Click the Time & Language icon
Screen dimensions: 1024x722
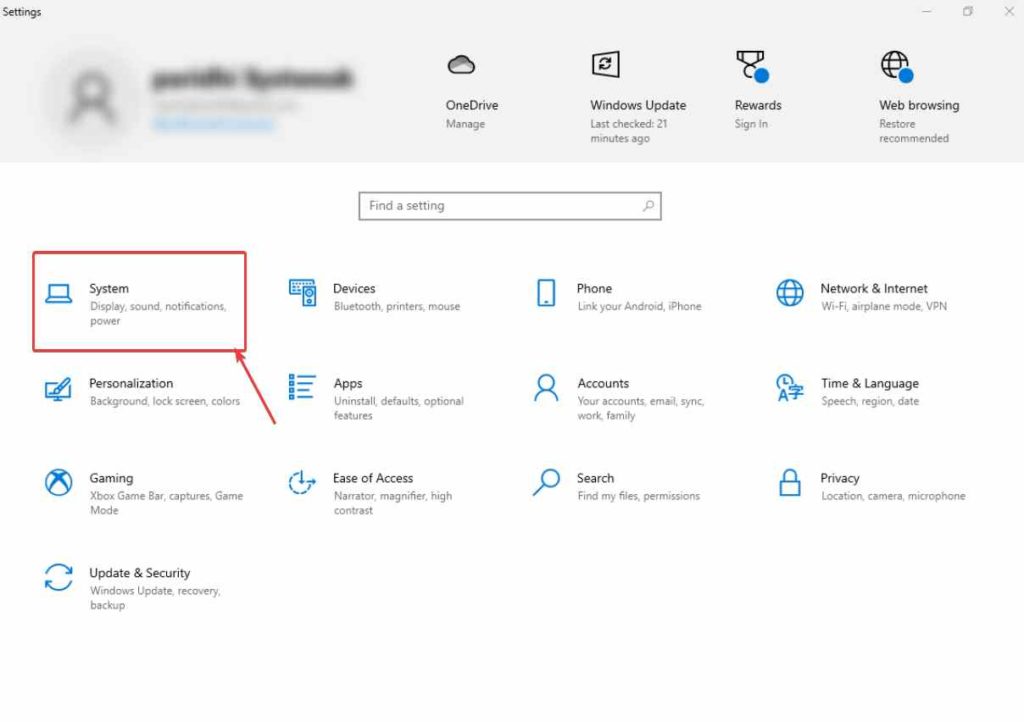[x=790, y=388]
